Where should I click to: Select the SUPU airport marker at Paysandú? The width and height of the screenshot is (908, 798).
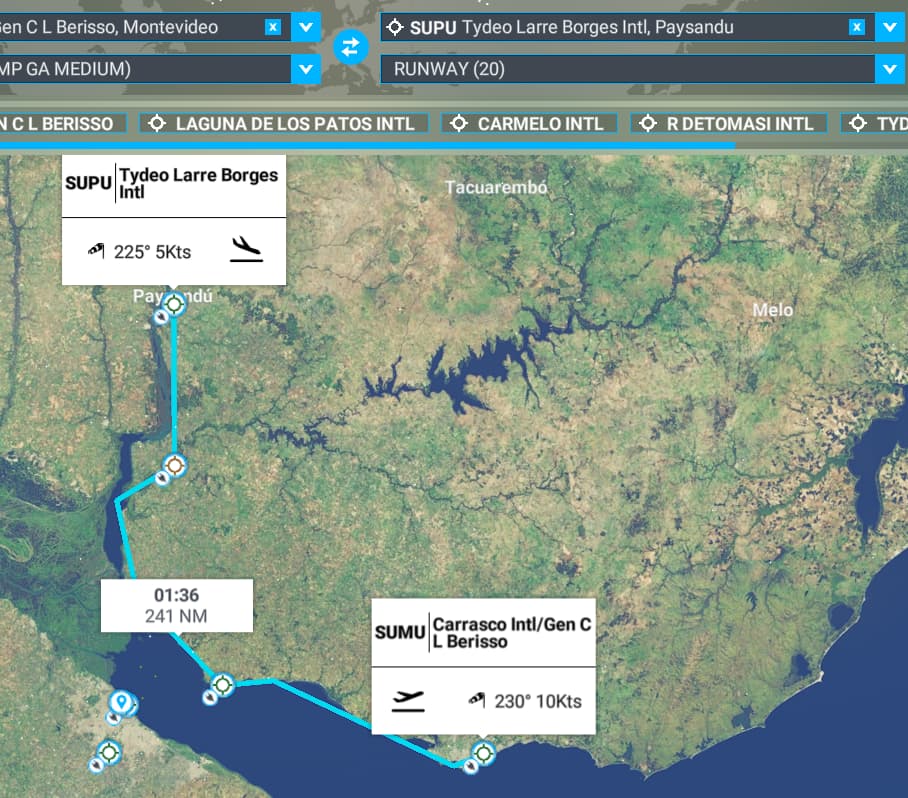(174, 304)
